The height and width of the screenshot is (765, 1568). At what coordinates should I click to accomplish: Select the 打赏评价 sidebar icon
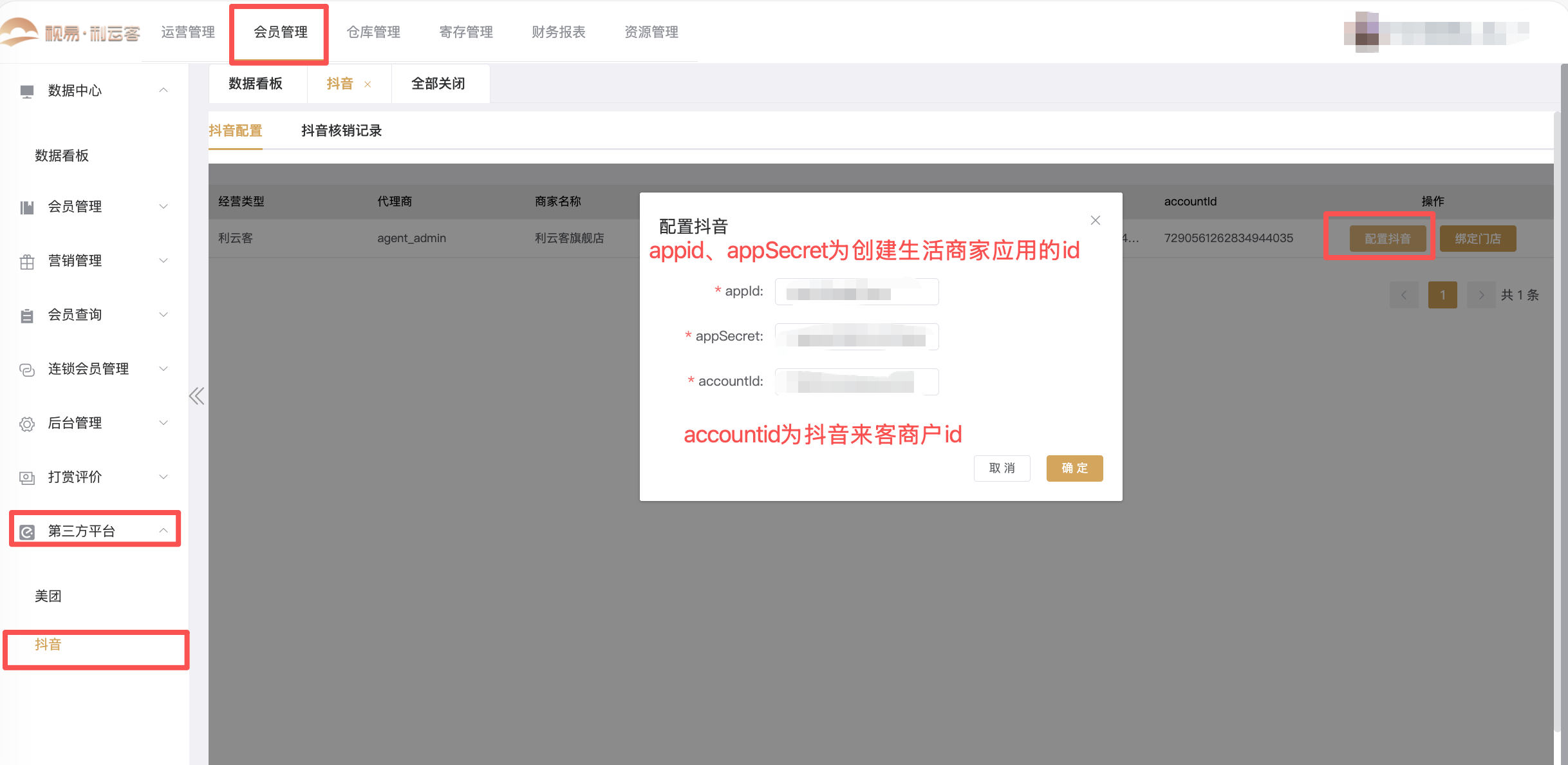[x=26, y=477]
